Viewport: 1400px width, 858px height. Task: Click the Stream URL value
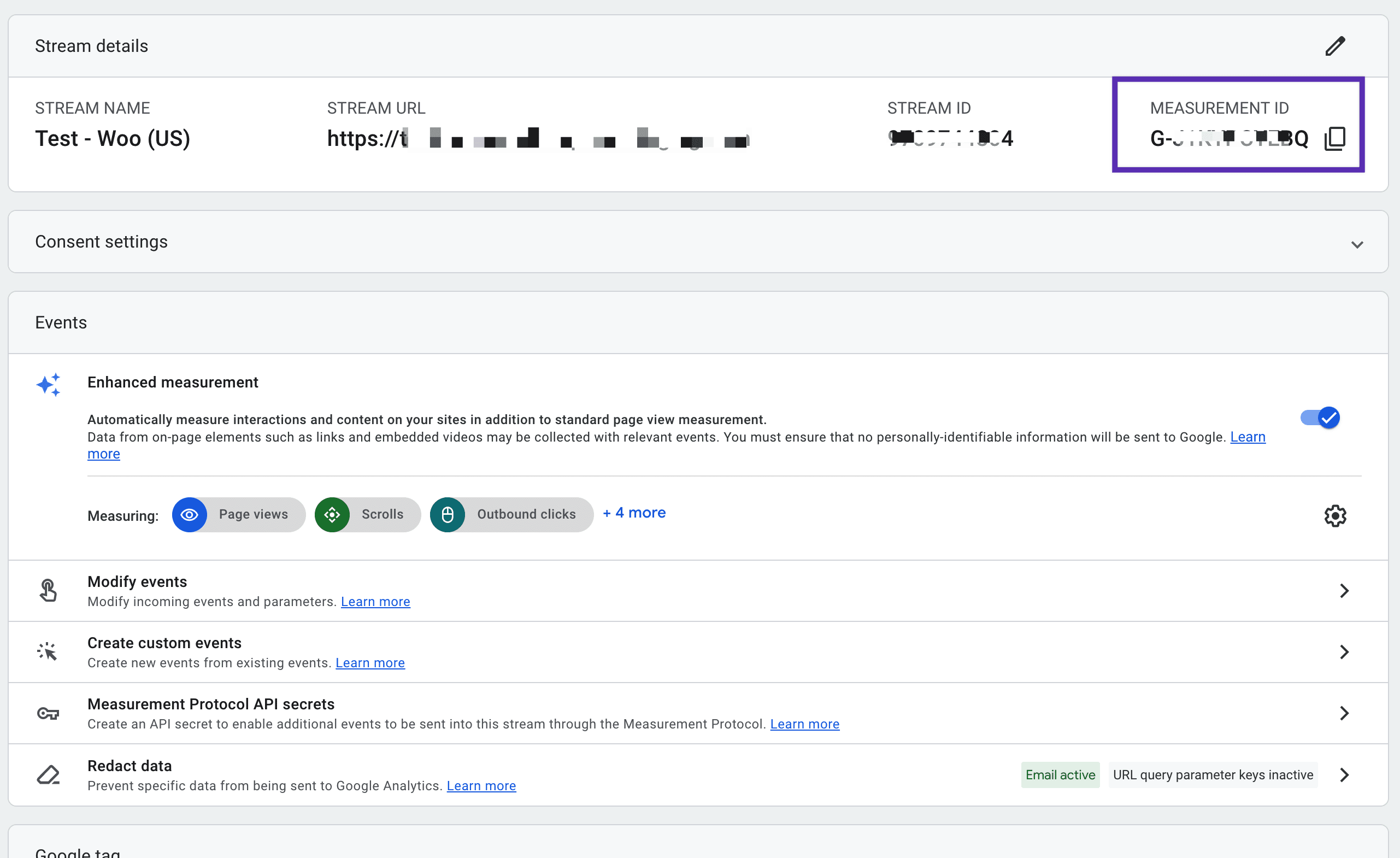coord(538,138)
